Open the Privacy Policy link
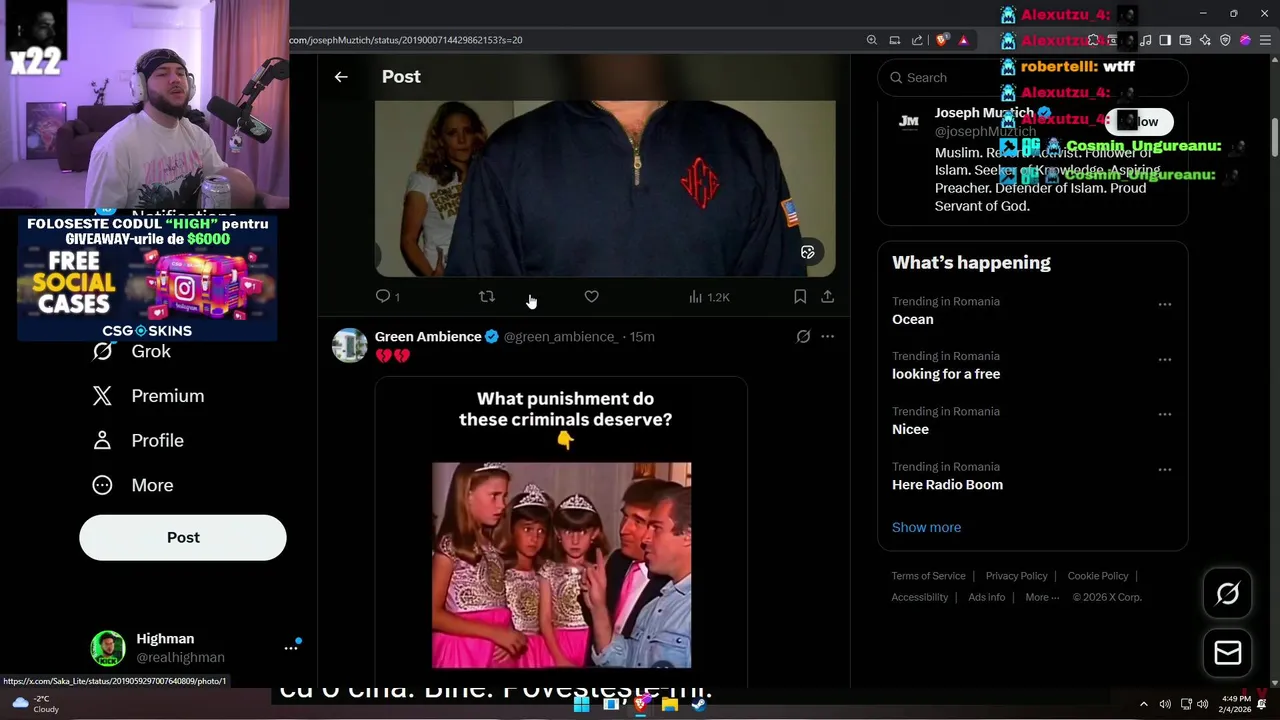Image resolution: width=1280 pixels, height=720 pixels. tap(1016, 576)
